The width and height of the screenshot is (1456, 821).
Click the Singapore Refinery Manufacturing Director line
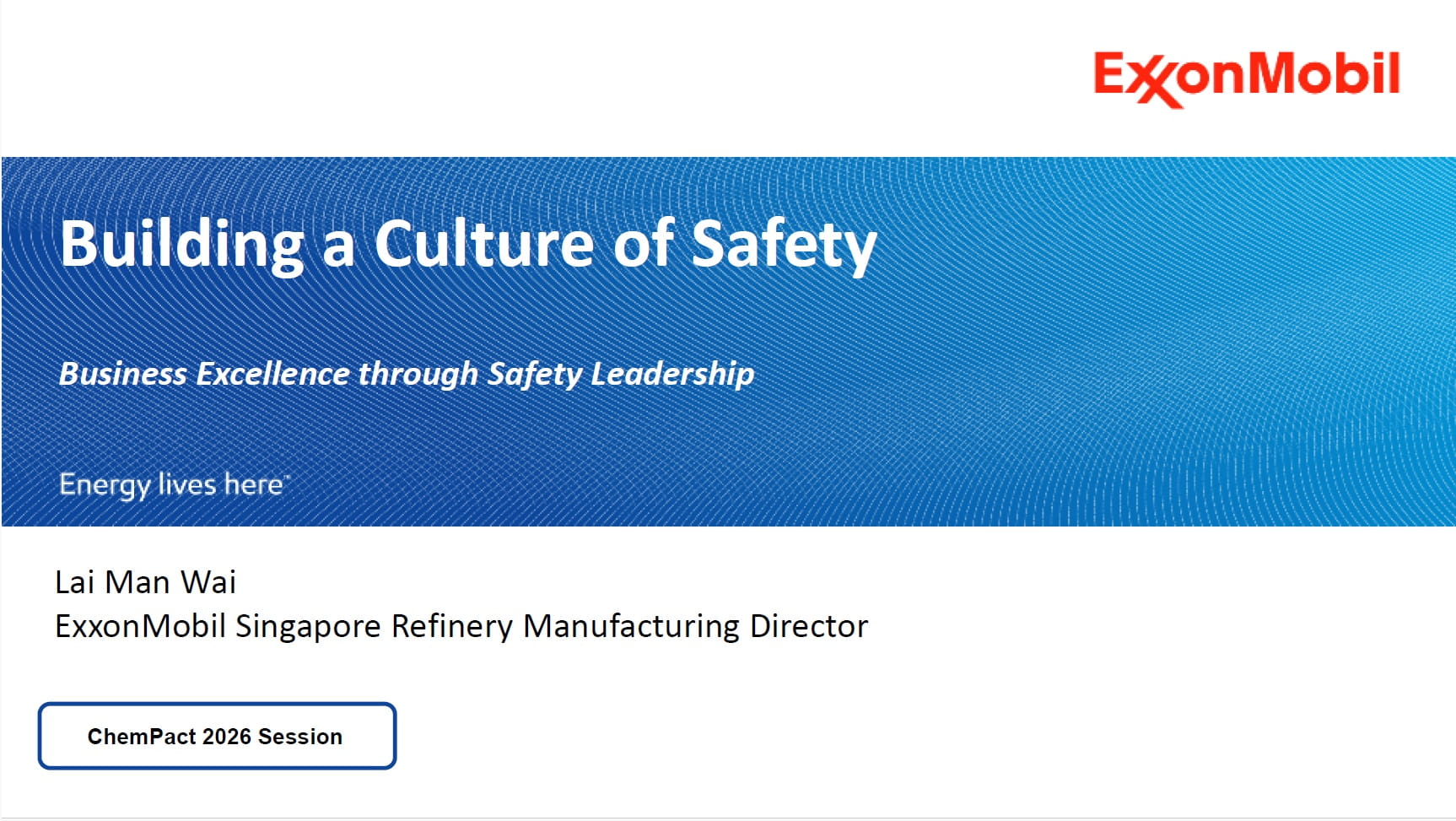[461, 626]
